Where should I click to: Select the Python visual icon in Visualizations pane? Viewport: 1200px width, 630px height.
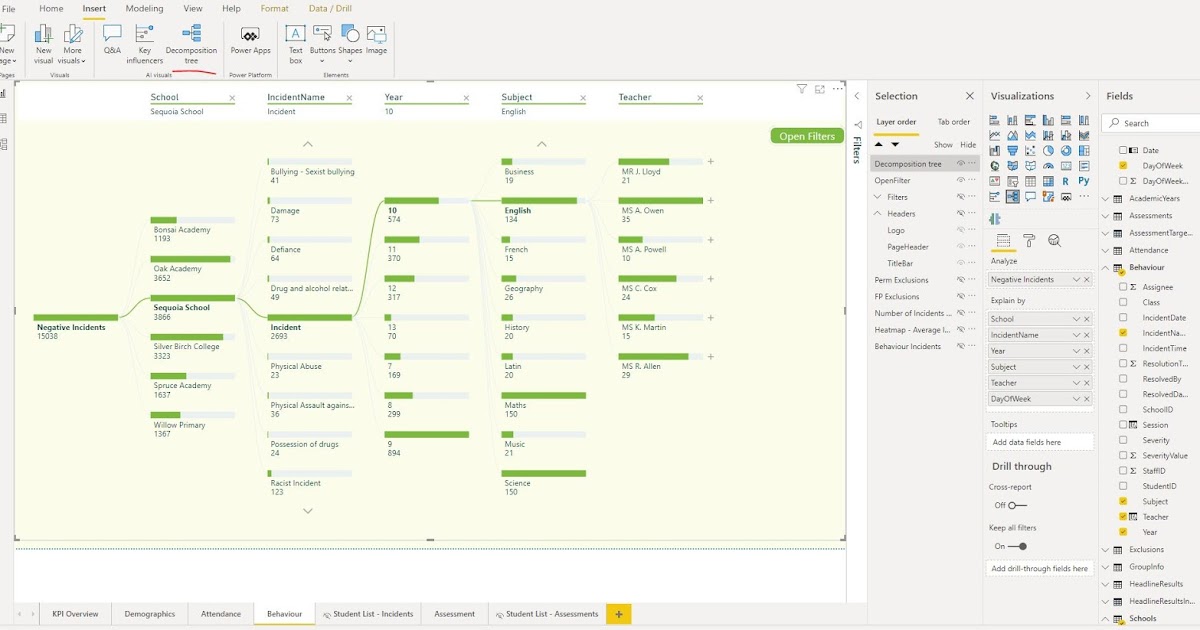[x=1084, y=181]
